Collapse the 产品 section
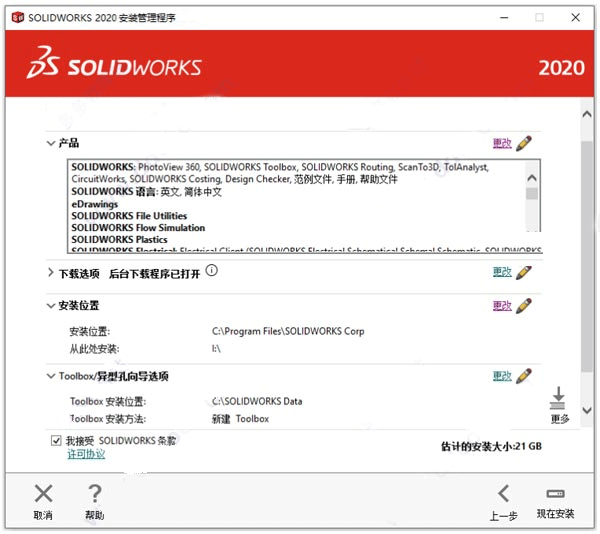The width and height of the screenshot is (600, 534). [51, 143]
